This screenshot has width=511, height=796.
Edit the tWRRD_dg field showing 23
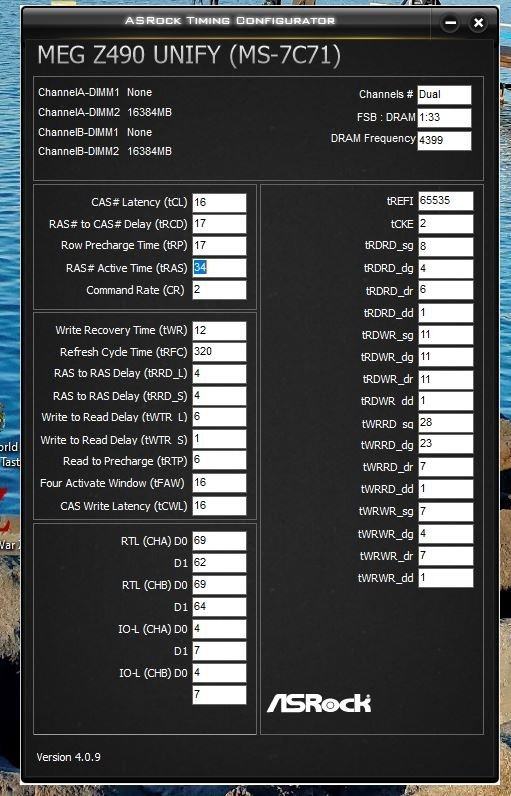446,444
